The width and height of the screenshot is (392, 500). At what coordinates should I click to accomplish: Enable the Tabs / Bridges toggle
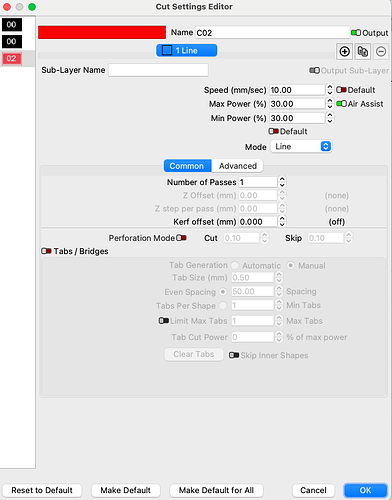click(x=46, y=251)
